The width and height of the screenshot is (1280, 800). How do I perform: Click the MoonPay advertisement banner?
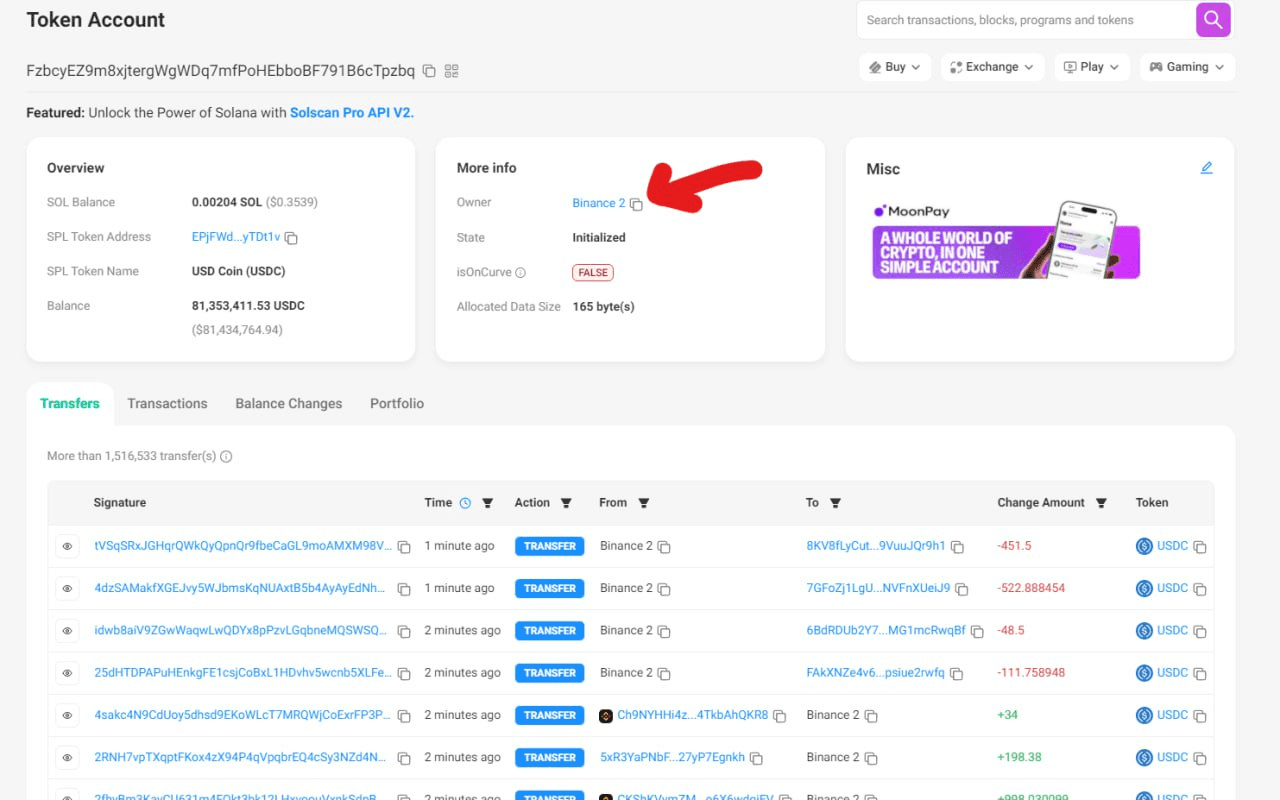pos(1006,240)
